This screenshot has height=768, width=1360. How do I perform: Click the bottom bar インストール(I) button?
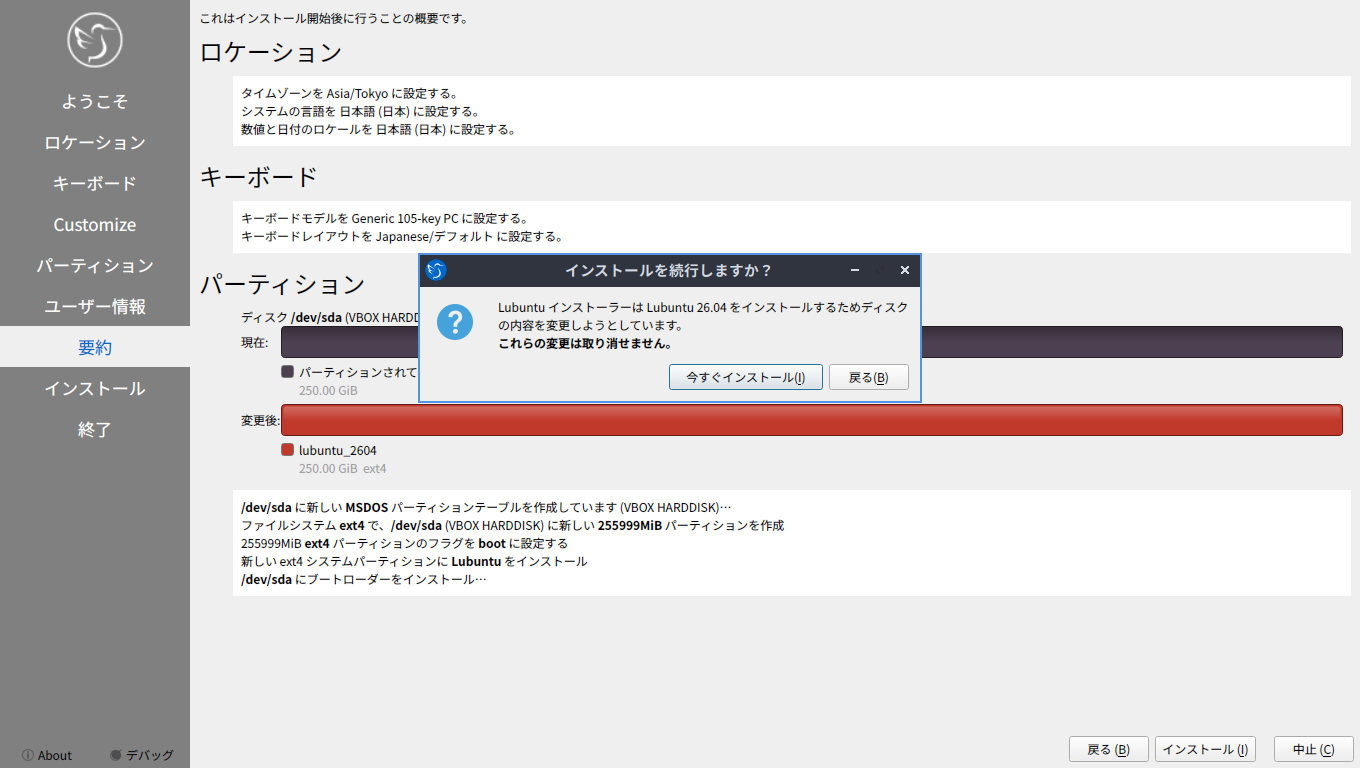click(x=1205, y=749)
